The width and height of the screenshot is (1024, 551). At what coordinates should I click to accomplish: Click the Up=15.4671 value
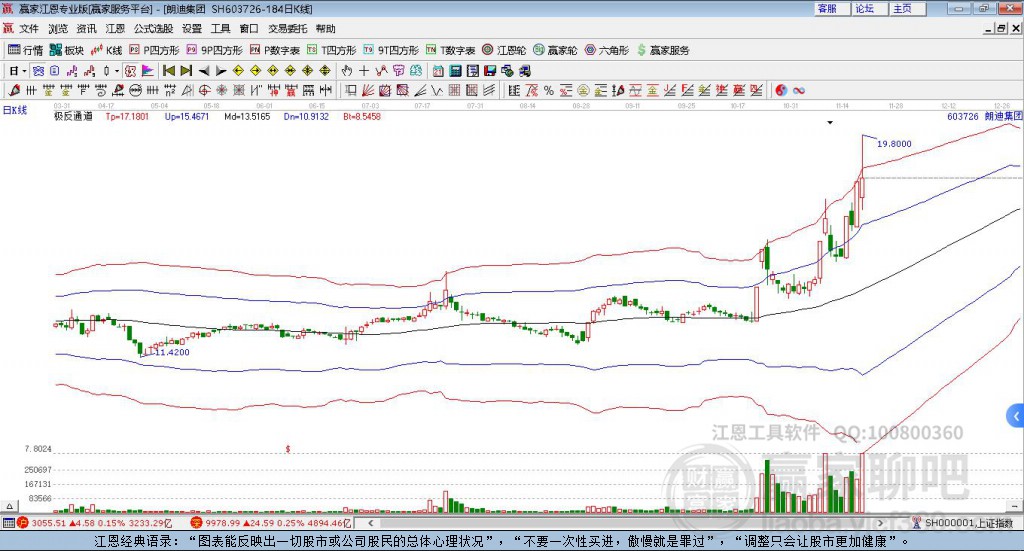(187, 116)
